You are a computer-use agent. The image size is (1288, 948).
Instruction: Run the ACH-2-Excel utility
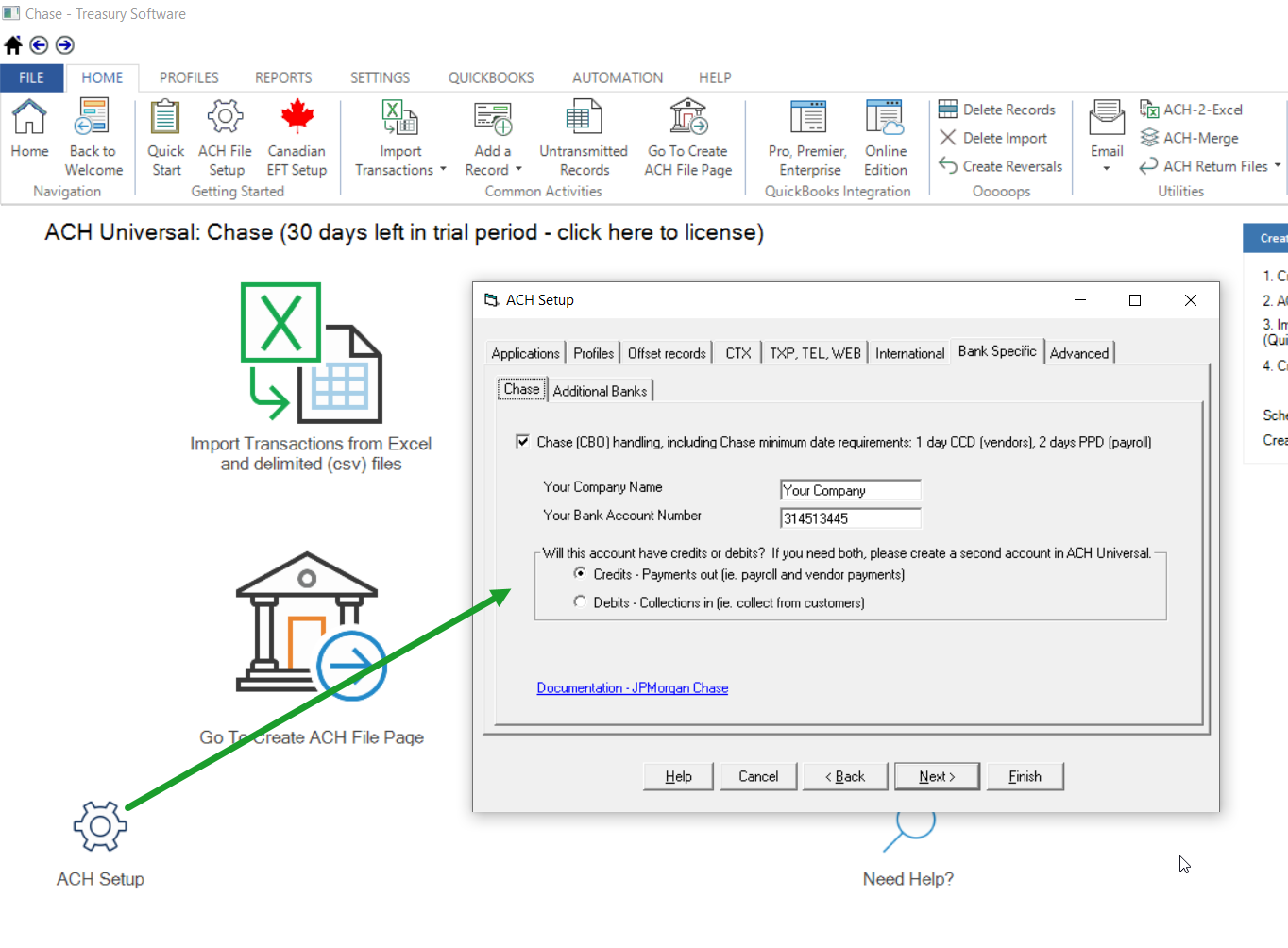point(1192,110)
